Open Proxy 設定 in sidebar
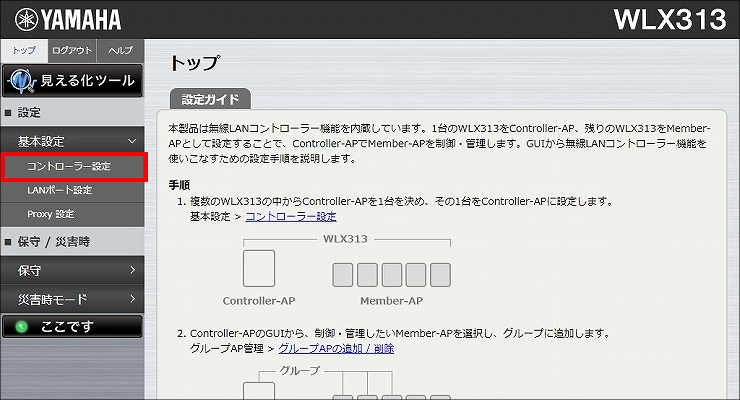The height and width of the screenshot is (400, 740). pyautogui.click(x=72, y=215)
